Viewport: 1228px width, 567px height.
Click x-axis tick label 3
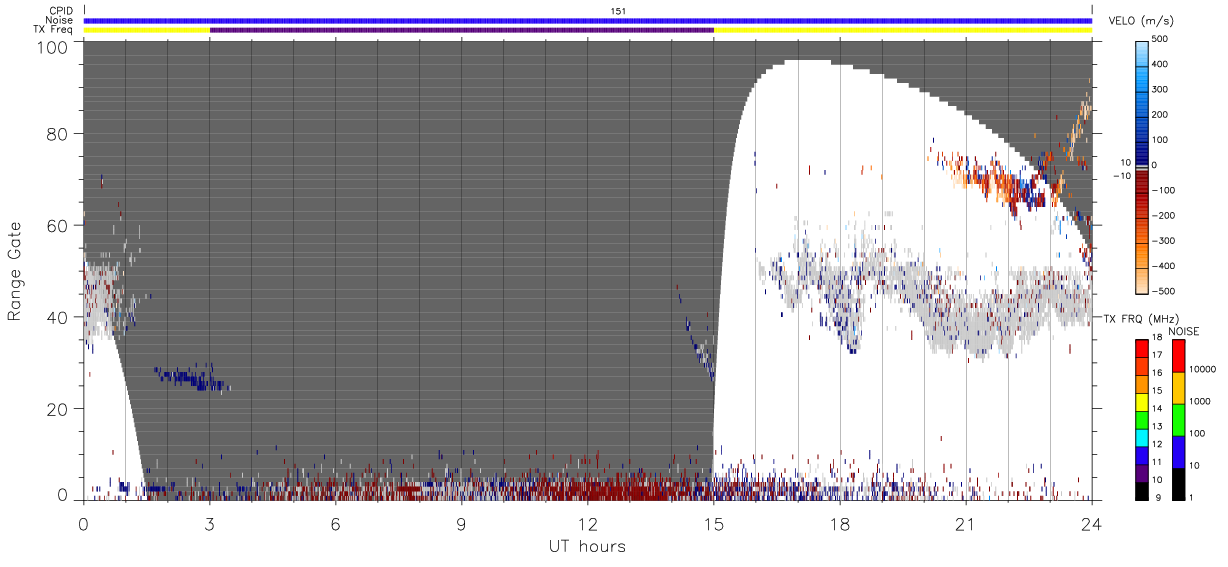pyautogui.click(x=209, y=523)
